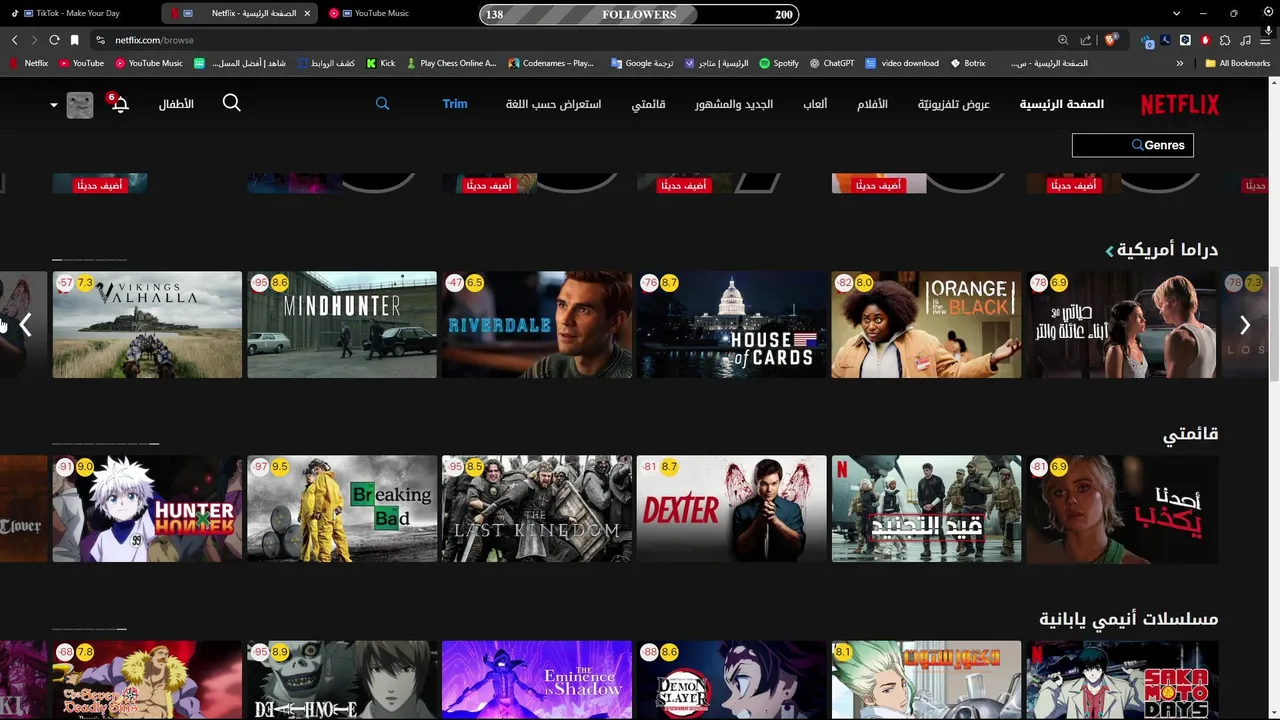Open Brave Shields lion icon
Screen dimensions: 1280x720
tap(1110, 40)
